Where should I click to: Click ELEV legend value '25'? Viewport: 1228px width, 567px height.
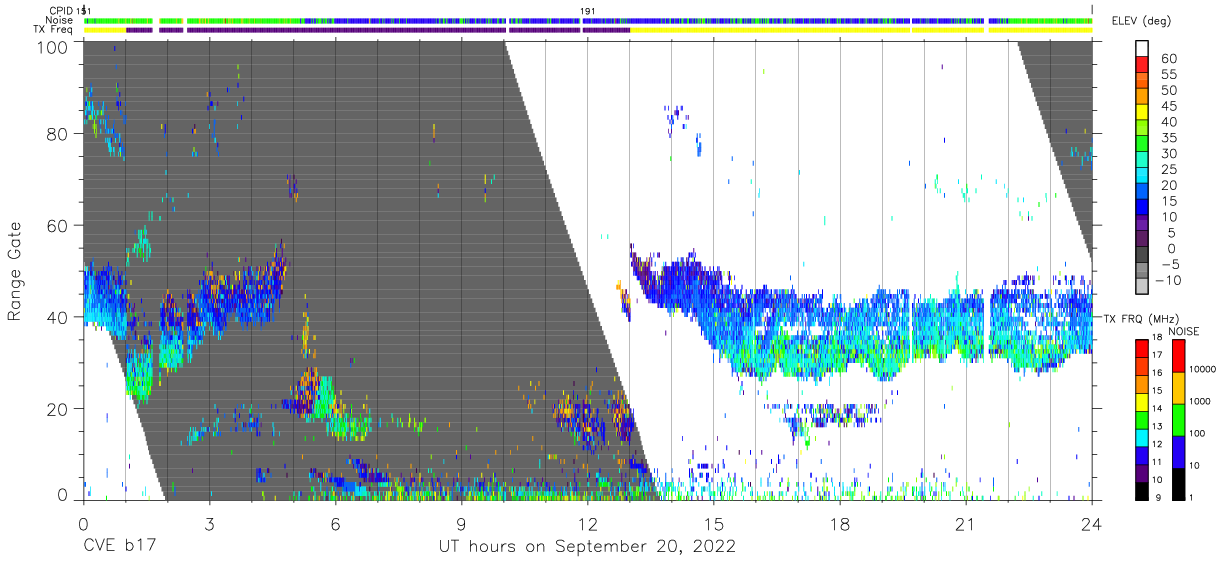pos(1168,169)
